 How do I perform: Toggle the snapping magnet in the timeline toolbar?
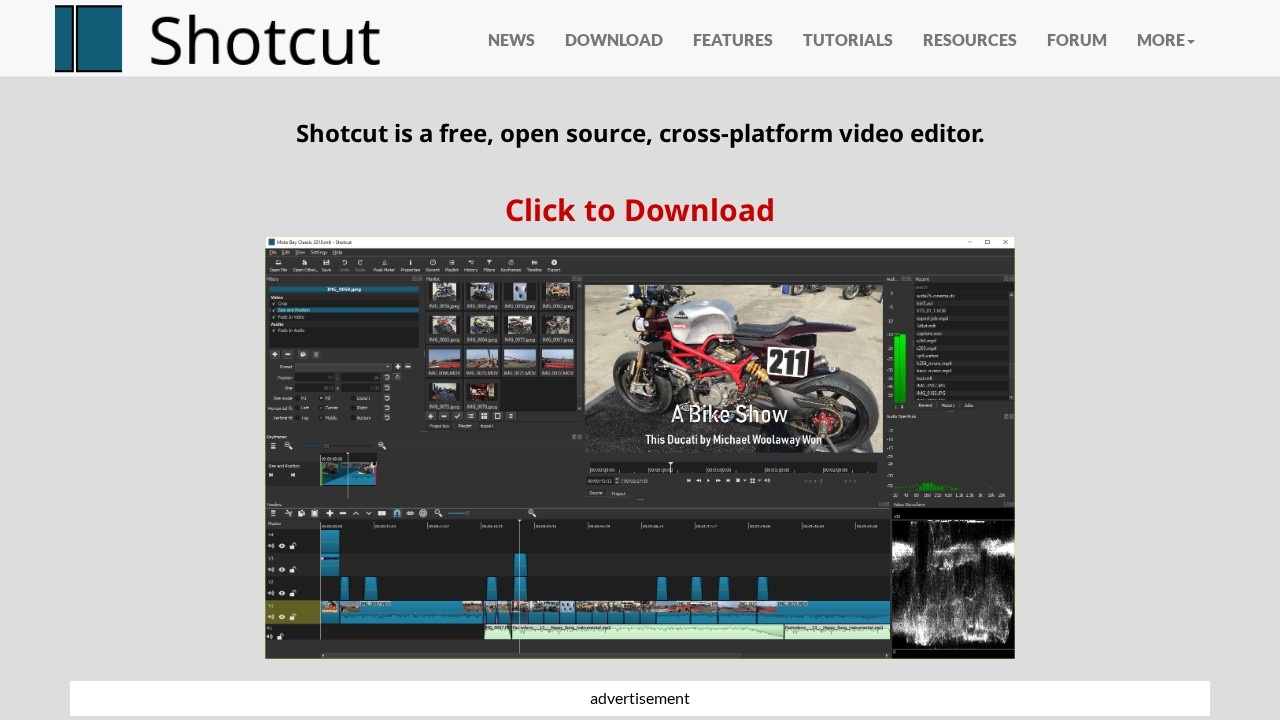tap(397, 512)
